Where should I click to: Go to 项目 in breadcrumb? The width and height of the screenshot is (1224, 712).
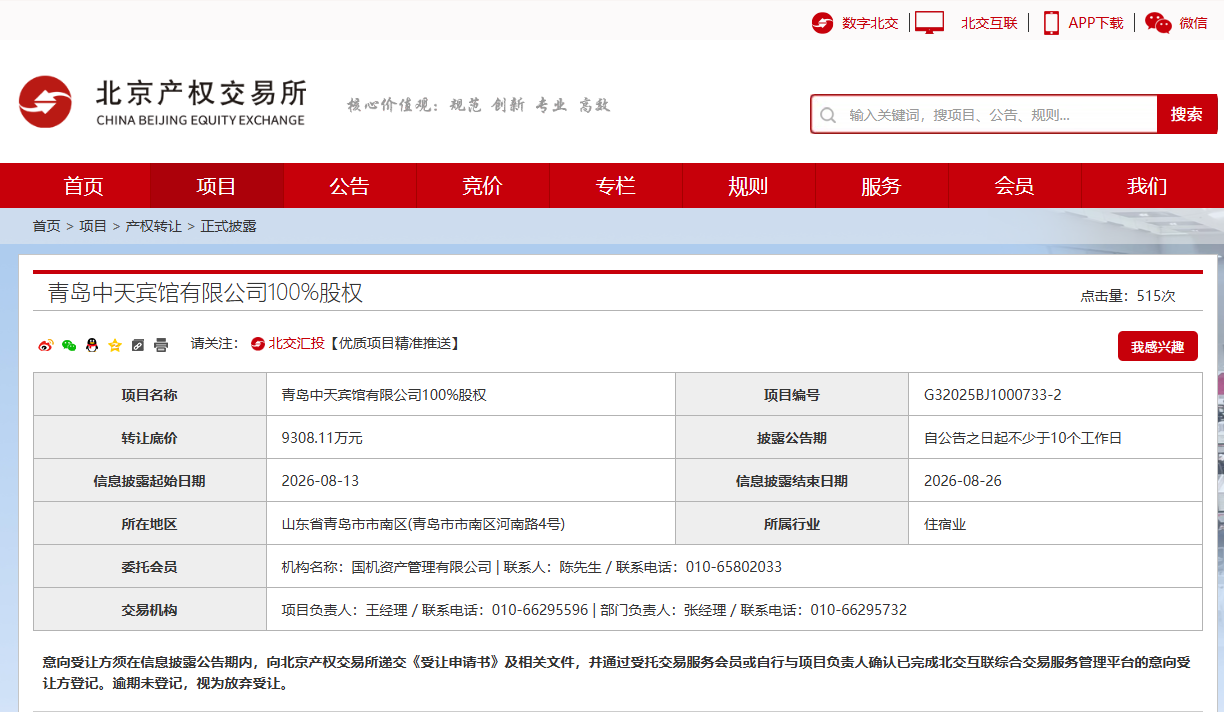point(93,226)
